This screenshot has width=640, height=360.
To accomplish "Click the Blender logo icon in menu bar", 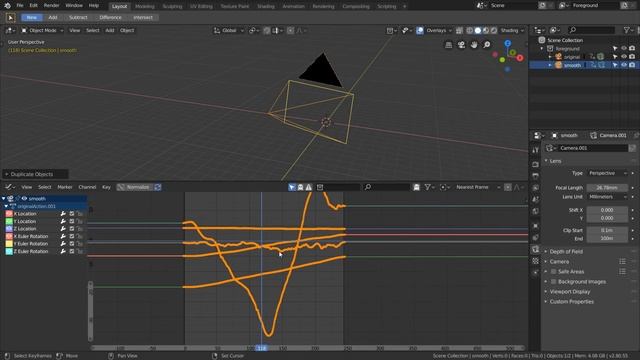I will [7, 6].
